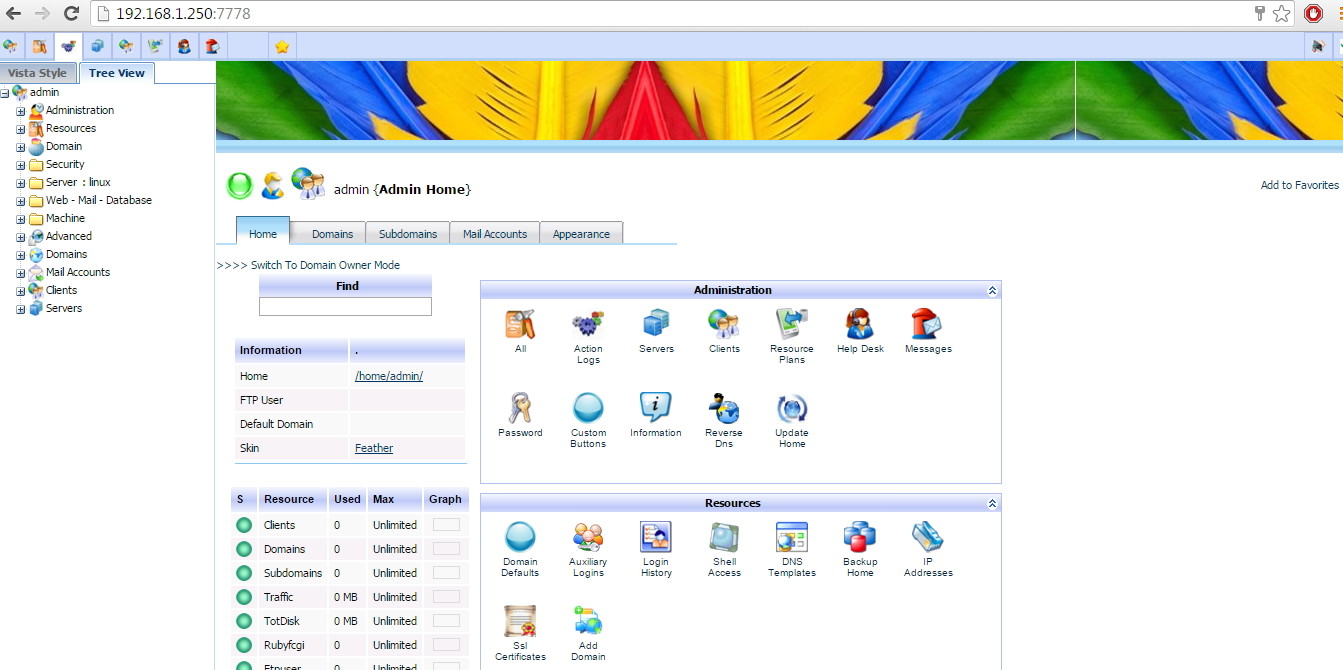Select Clients in the left tree

[x=61, y=290]
